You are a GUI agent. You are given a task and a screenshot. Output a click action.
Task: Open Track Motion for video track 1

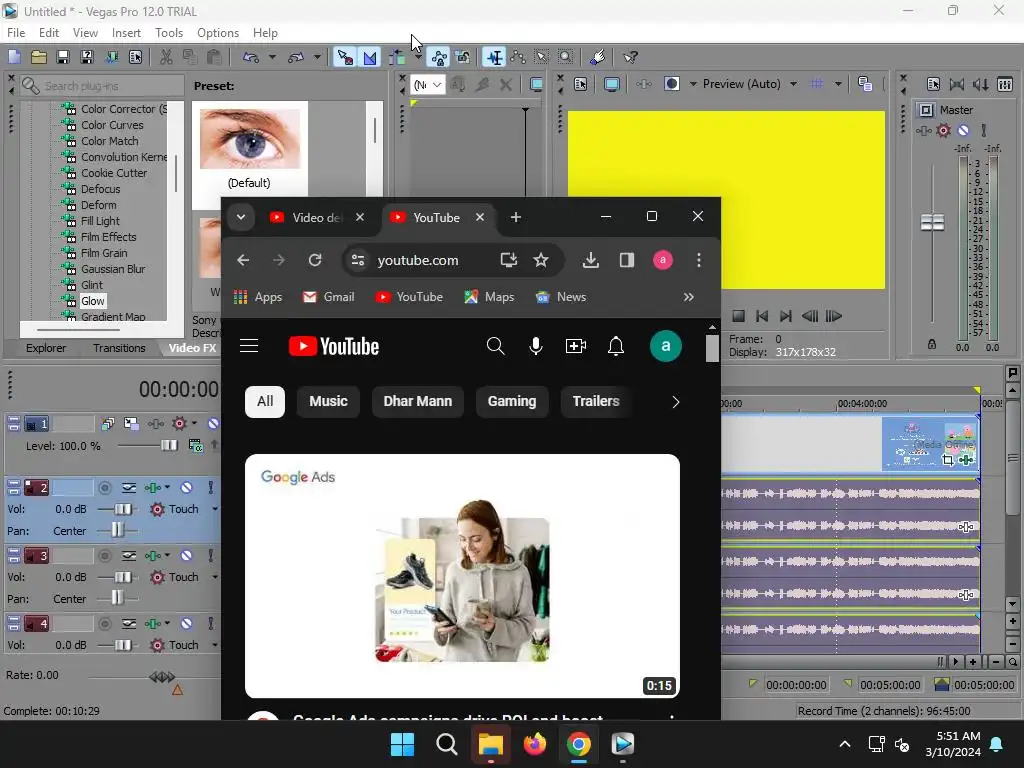(131, 424)
